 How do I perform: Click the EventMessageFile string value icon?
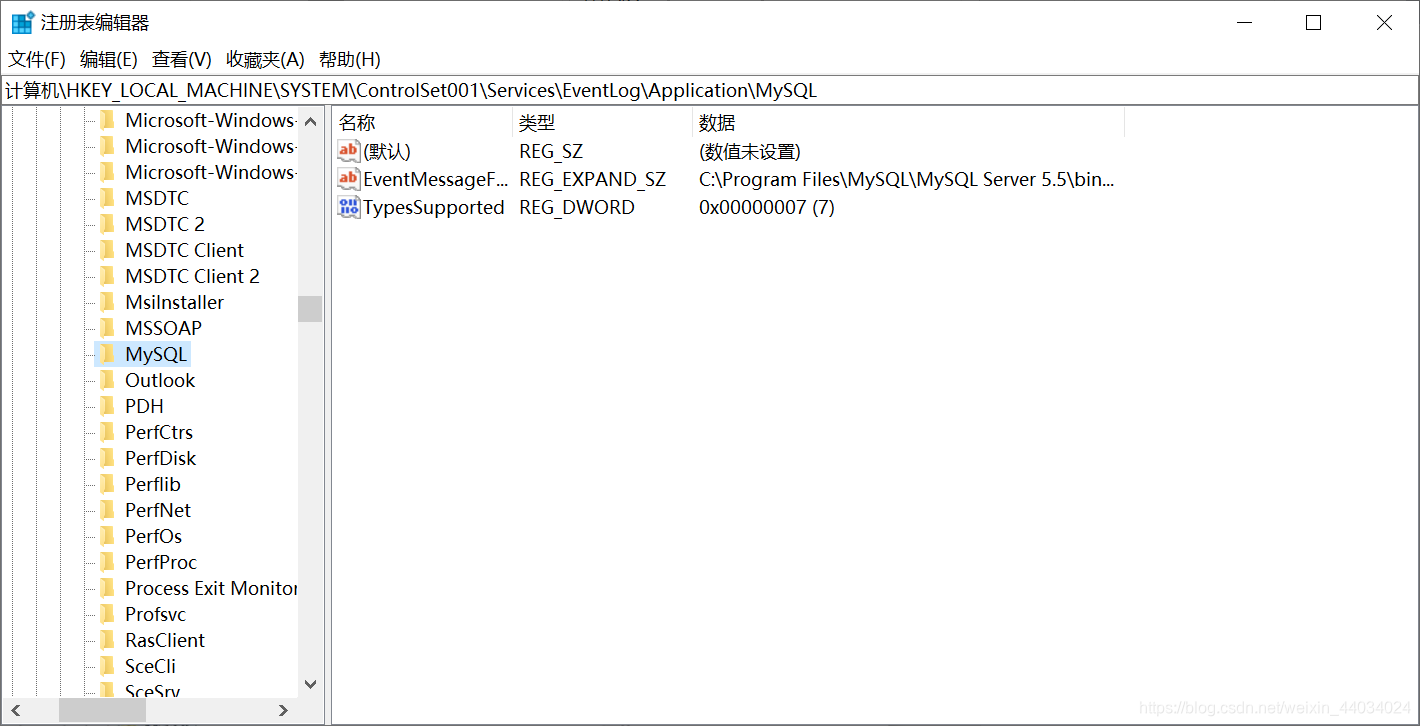click(x=349, y=179)
